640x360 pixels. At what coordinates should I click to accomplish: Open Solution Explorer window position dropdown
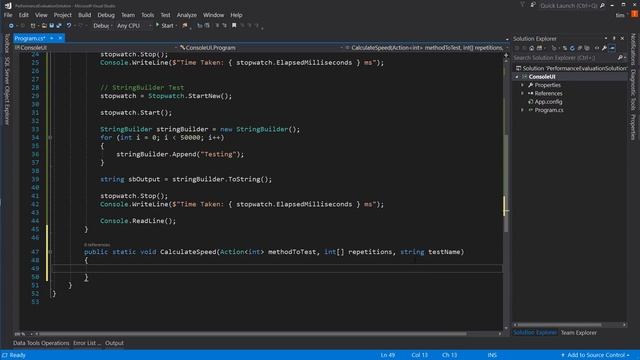click(x=606, y=38)
